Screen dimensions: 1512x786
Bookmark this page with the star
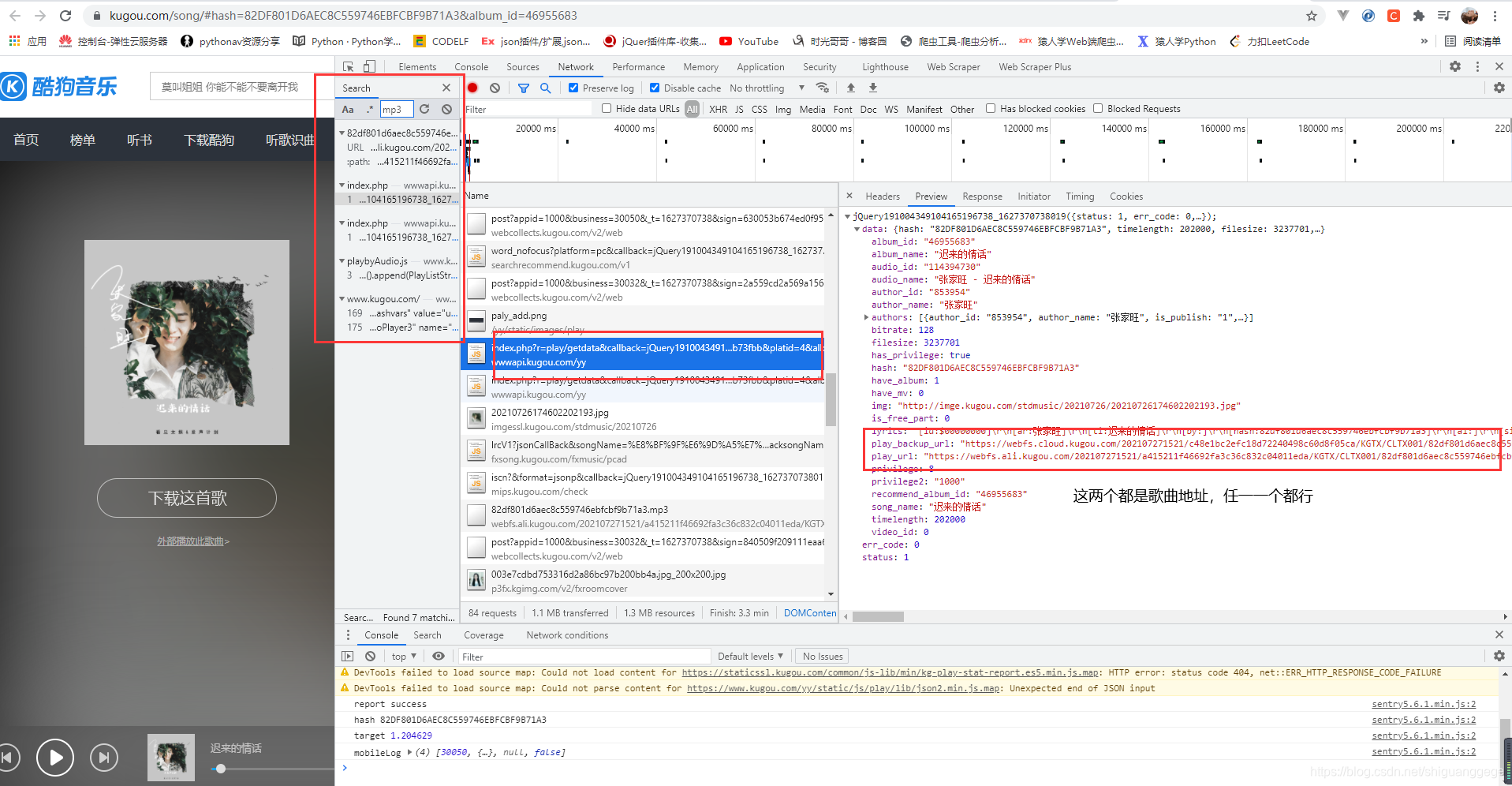[1312, 16]
